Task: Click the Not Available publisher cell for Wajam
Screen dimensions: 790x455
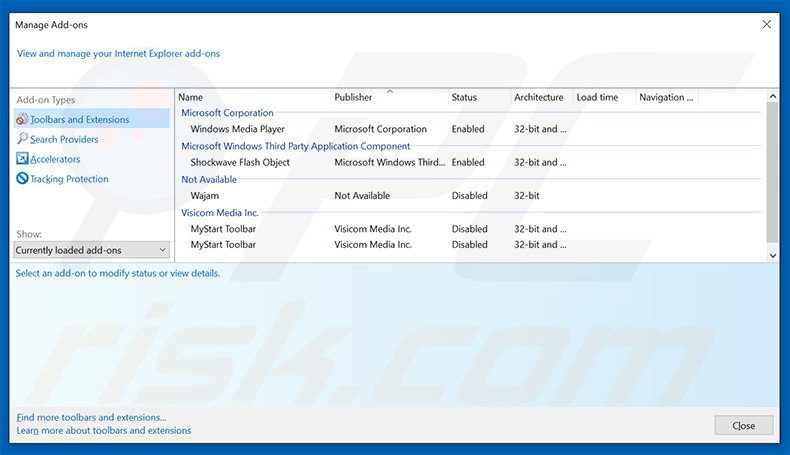Action: pyautogui.click(x=362, y=196)
